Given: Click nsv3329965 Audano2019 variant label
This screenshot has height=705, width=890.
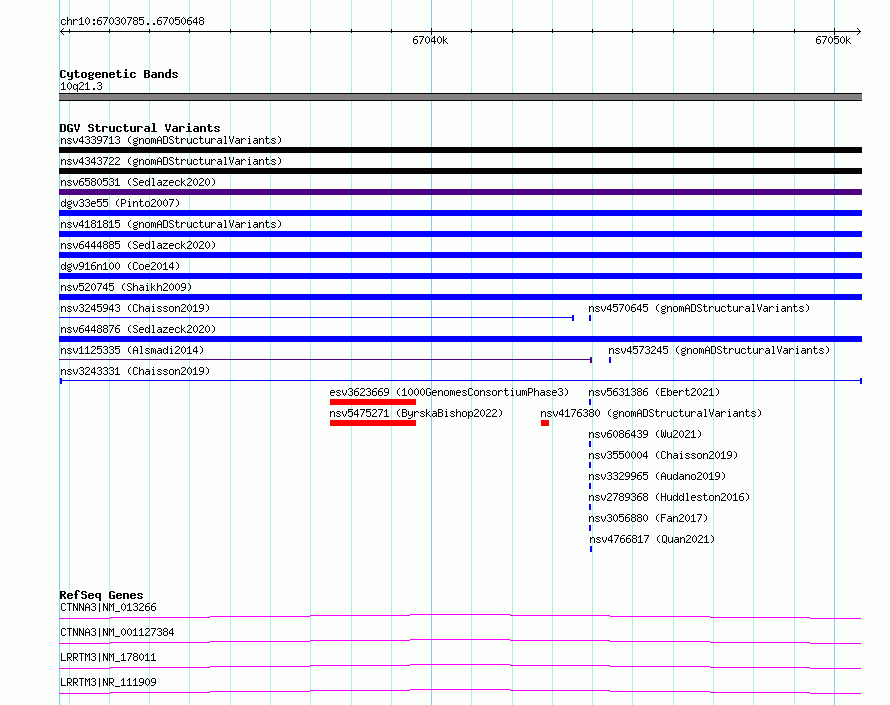Looking at the screenshot, I should pyautogui.click(x=657, y=476).
